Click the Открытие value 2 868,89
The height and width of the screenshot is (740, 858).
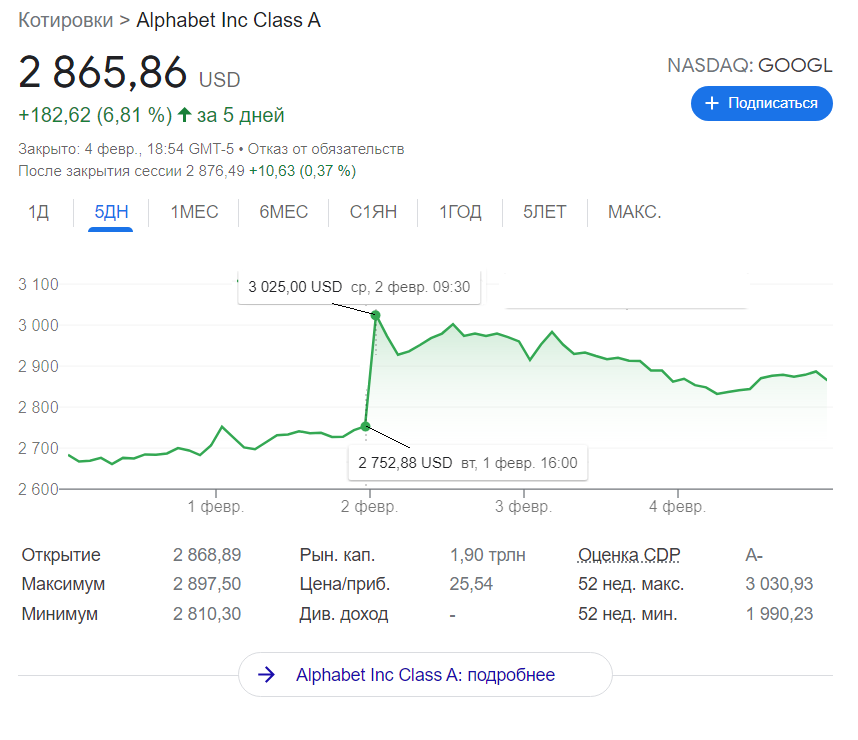tap(207, 555)
